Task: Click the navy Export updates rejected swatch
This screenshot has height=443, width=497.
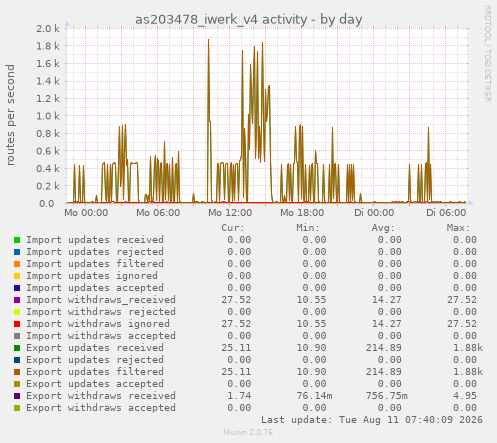Action: pyautogui.click(x=17, y=360)
